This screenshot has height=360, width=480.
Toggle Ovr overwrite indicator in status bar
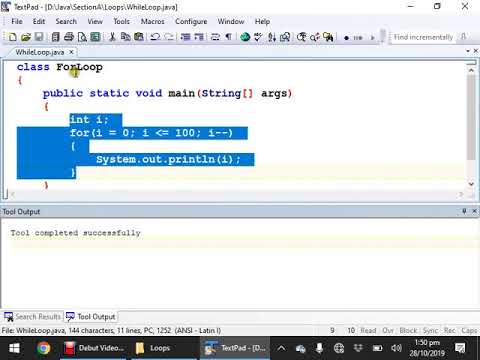(x=388, y=330)
